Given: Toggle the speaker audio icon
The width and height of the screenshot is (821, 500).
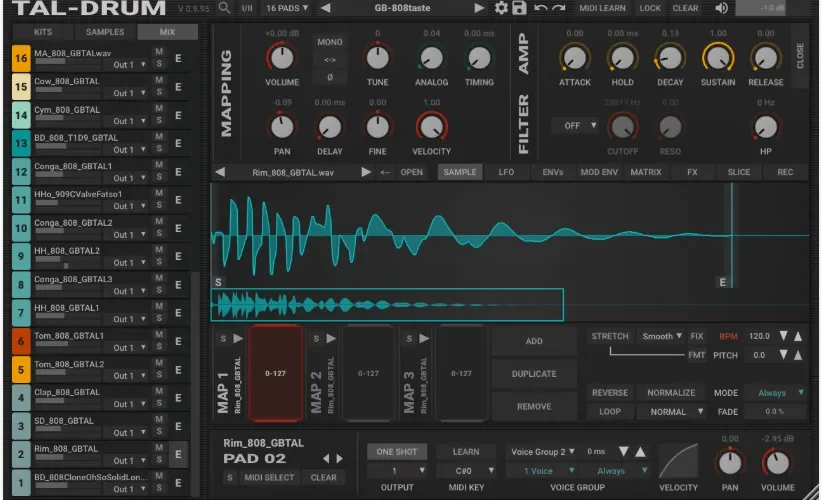Looking at the screenshot, I should click(722, 8).
